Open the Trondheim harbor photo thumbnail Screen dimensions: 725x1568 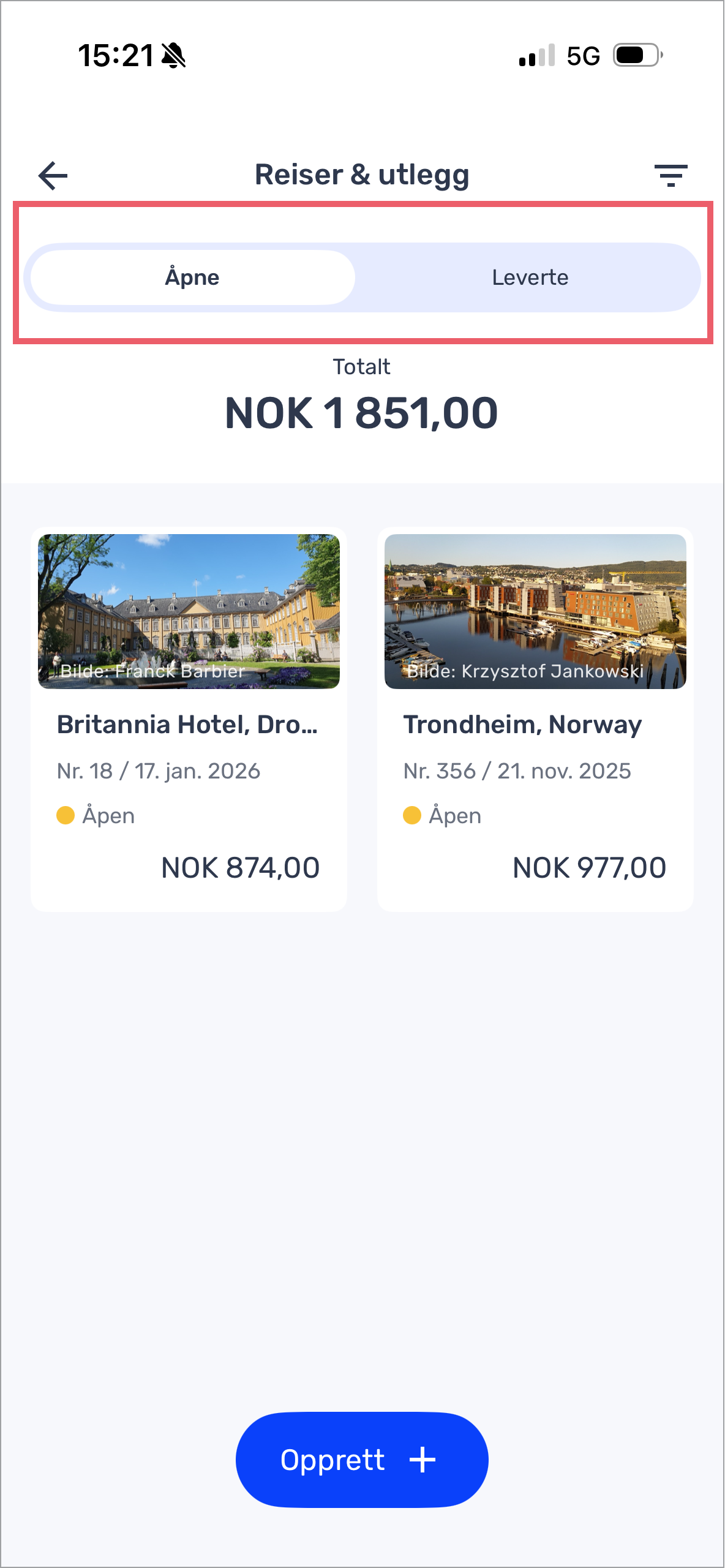point(535,611)
